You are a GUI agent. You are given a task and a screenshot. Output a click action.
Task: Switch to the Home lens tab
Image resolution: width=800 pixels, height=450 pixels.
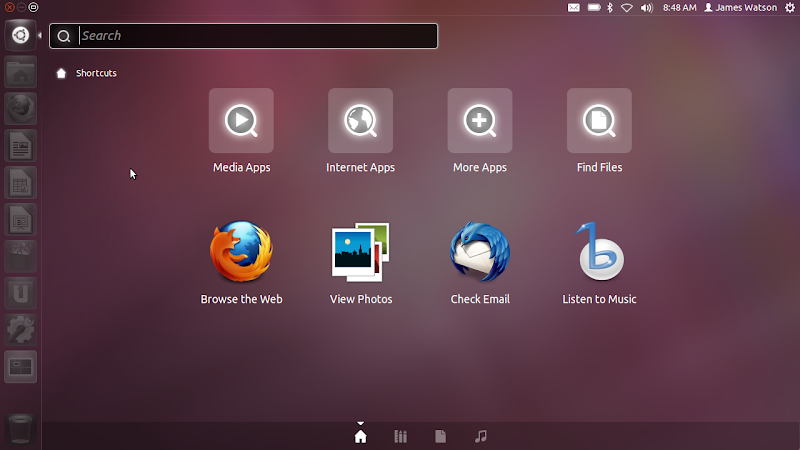(x=361, y=437)
